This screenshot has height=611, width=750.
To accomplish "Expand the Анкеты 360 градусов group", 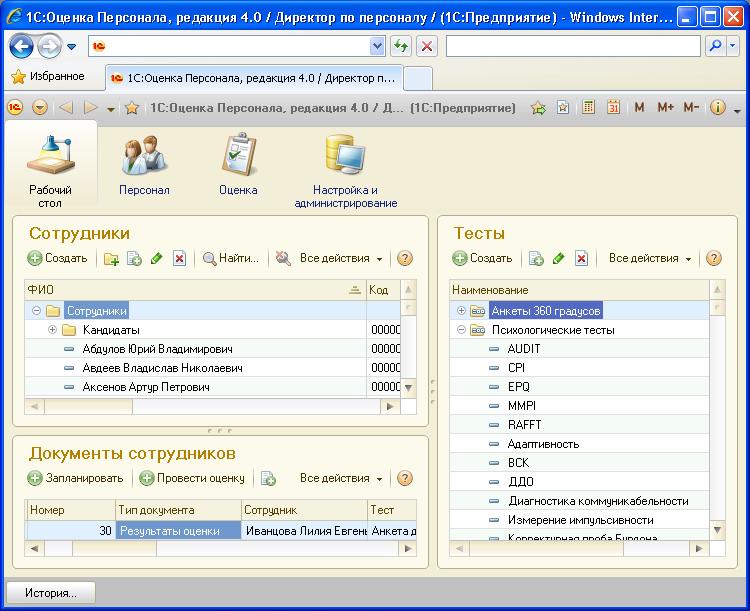I will (x=461, y=311).
